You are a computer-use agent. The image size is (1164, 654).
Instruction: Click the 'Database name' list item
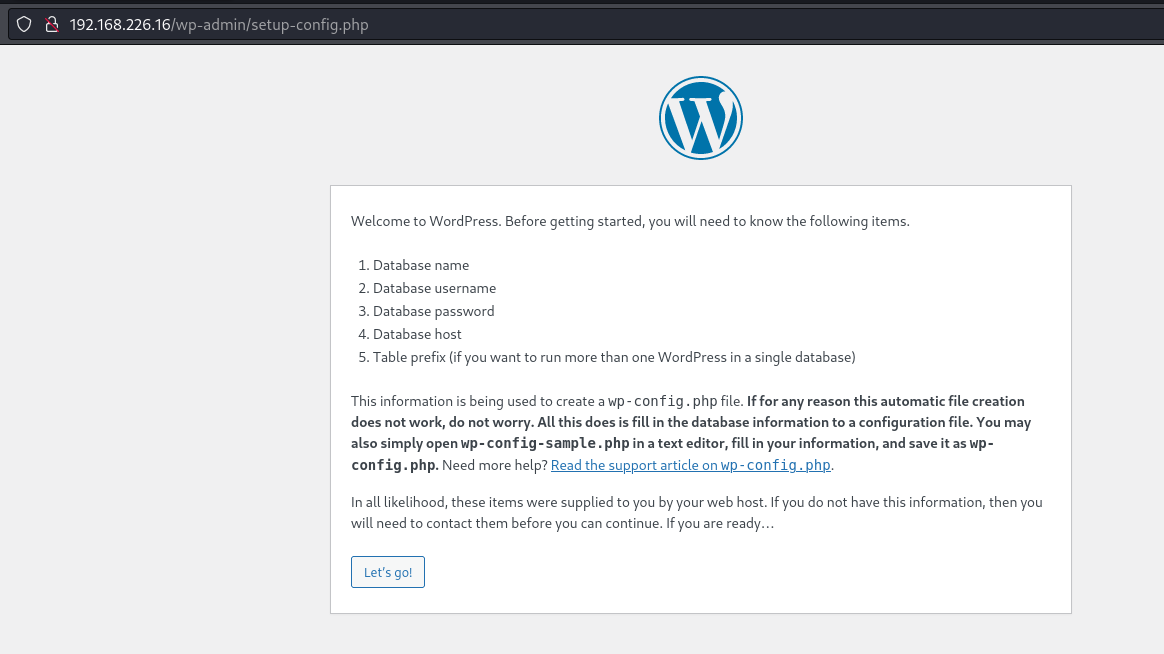point(421,265)
